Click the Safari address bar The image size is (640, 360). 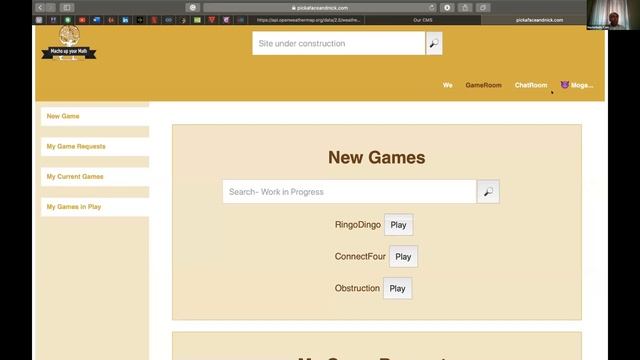pyautogui.click(x=320, y=7)
